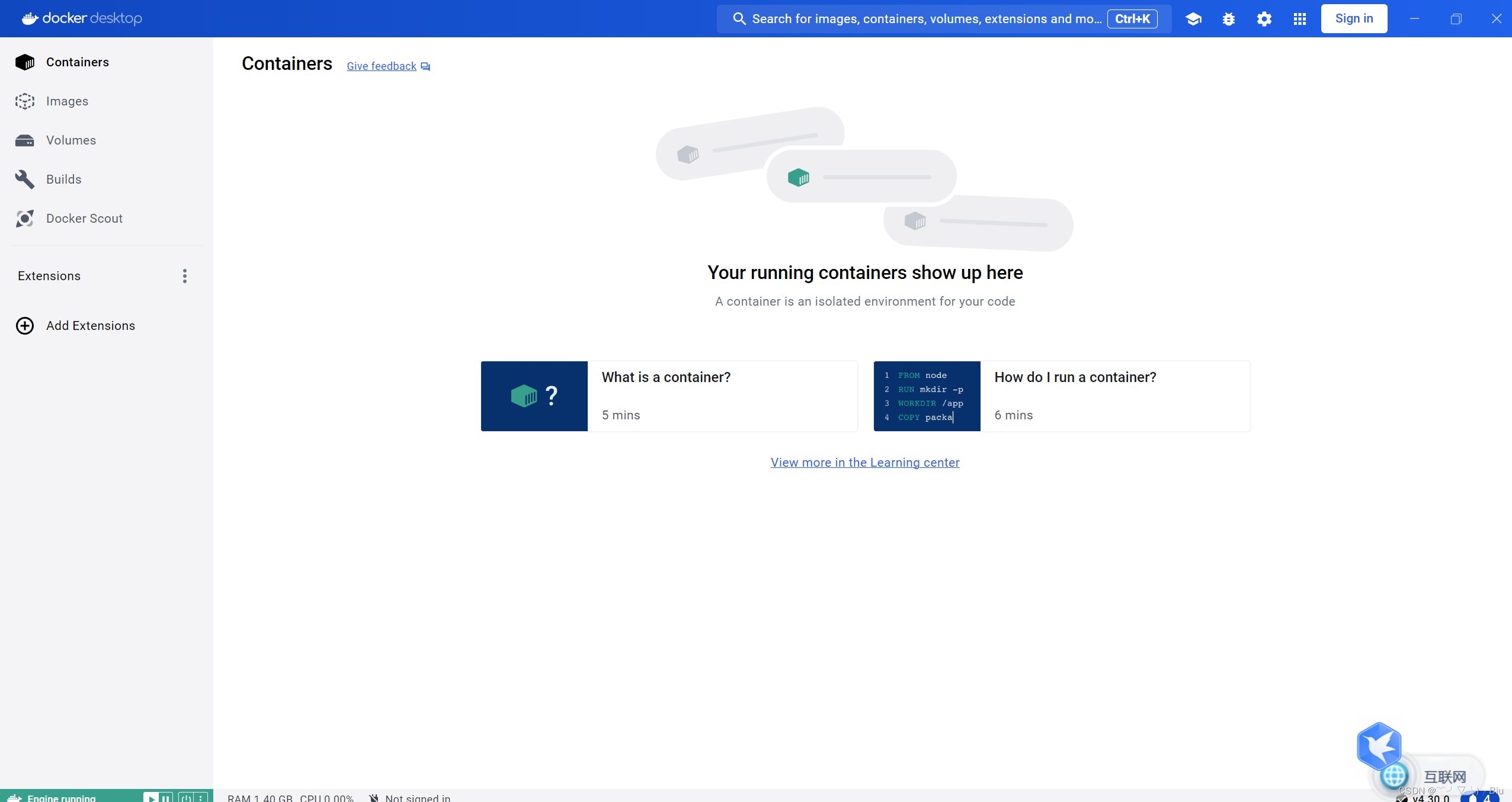Viewport: 1512px width, 802px height.
Task: Click the Add Extensions plus icon
Action: point(25,326)
